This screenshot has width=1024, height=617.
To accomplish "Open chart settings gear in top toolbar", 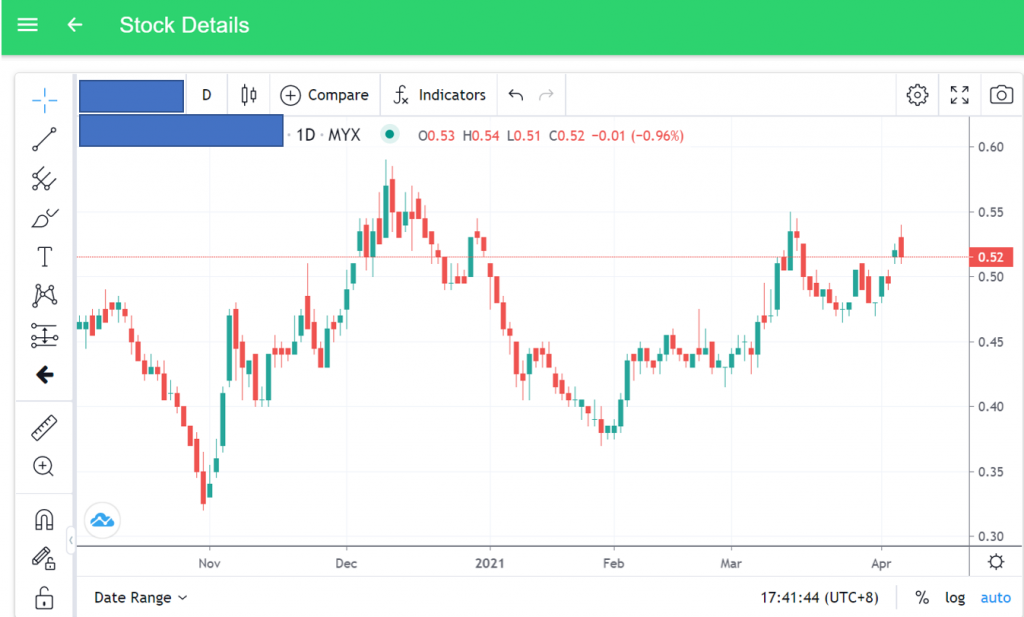I will tap(916, 95).
